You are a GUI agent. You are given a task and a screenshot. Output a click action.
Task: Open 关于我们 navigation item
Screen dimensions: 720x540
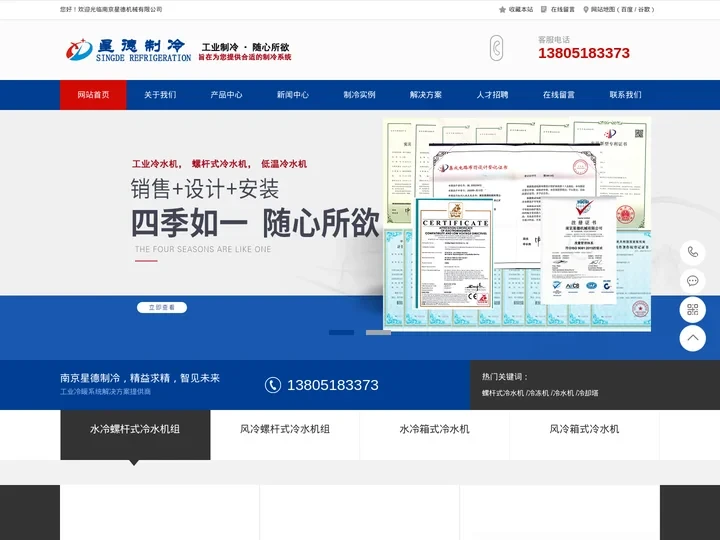(x=160, y=95)
